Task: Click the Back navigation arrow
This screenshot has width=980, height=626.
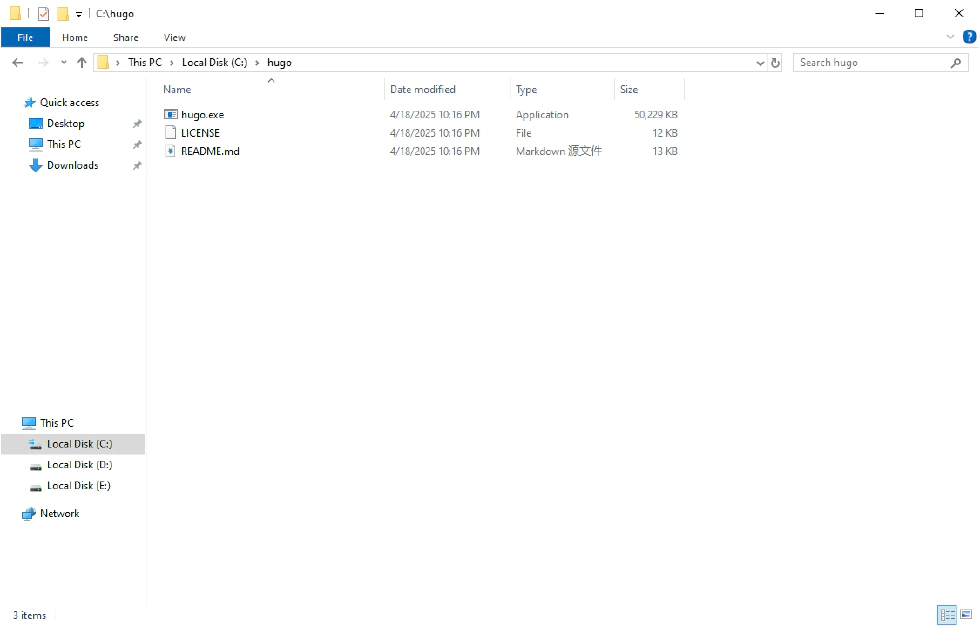Action: click(17, 62)
